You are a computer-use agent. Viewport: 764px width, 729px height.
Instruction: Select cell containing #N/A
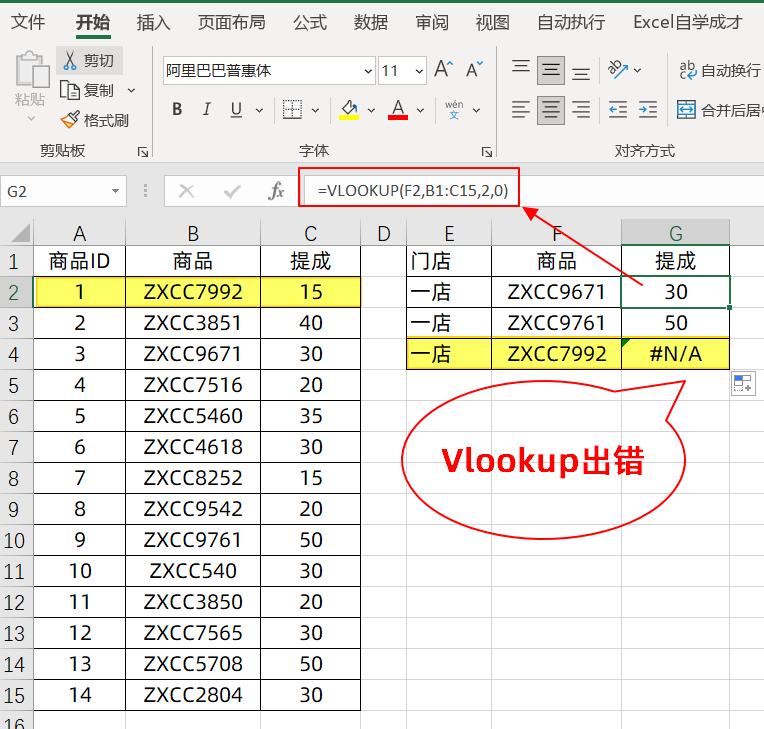point(675,354)
